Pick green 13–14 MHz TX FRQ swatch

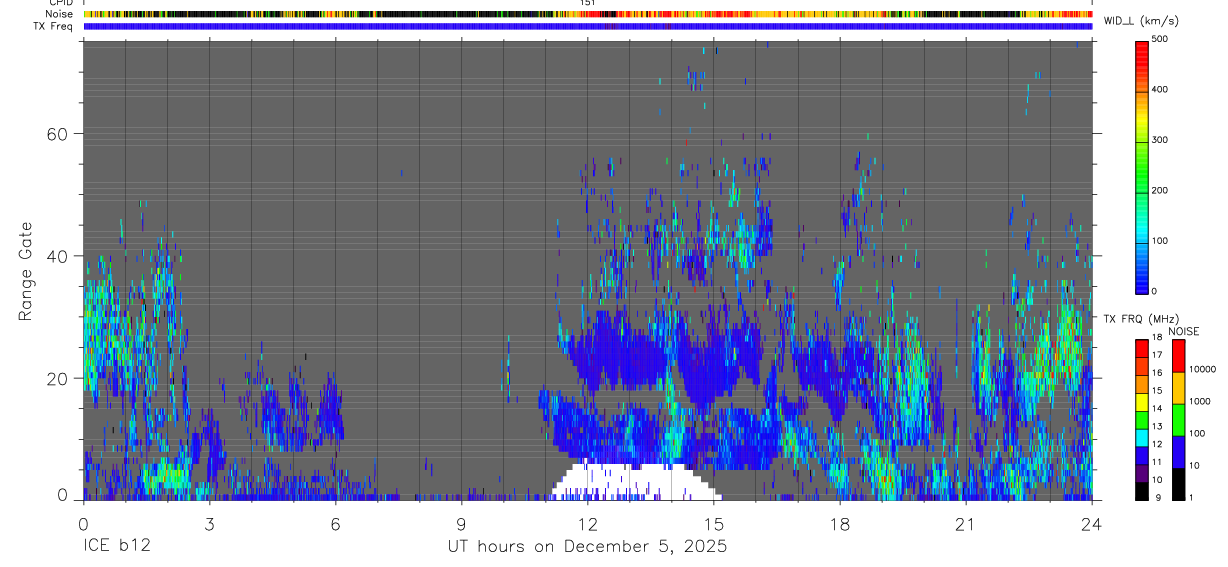click(1142, 418)
